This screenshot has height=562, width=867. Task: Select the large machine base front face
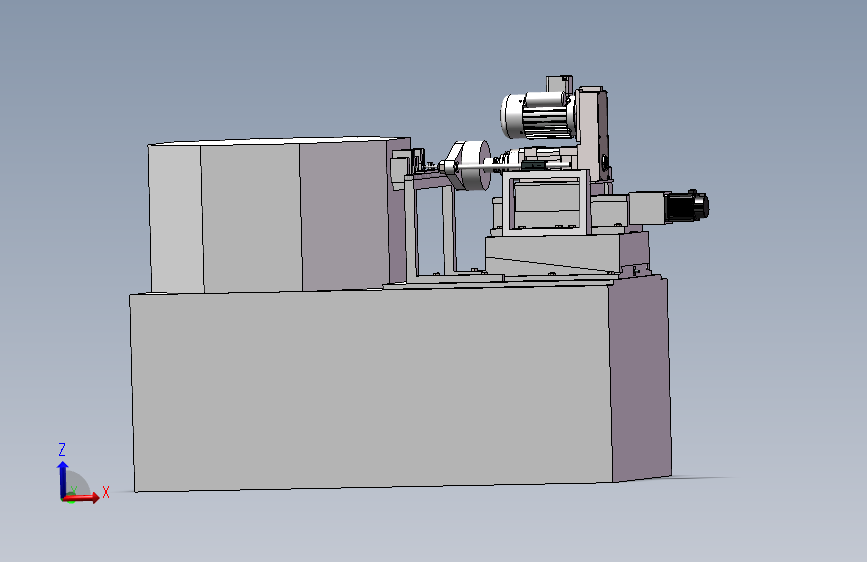pos(372,387)
